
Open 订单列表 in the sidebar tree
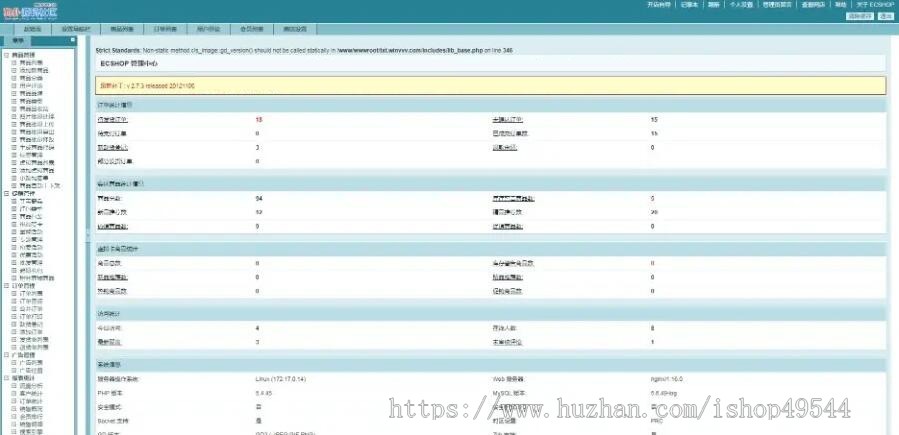tap(31, 293)
